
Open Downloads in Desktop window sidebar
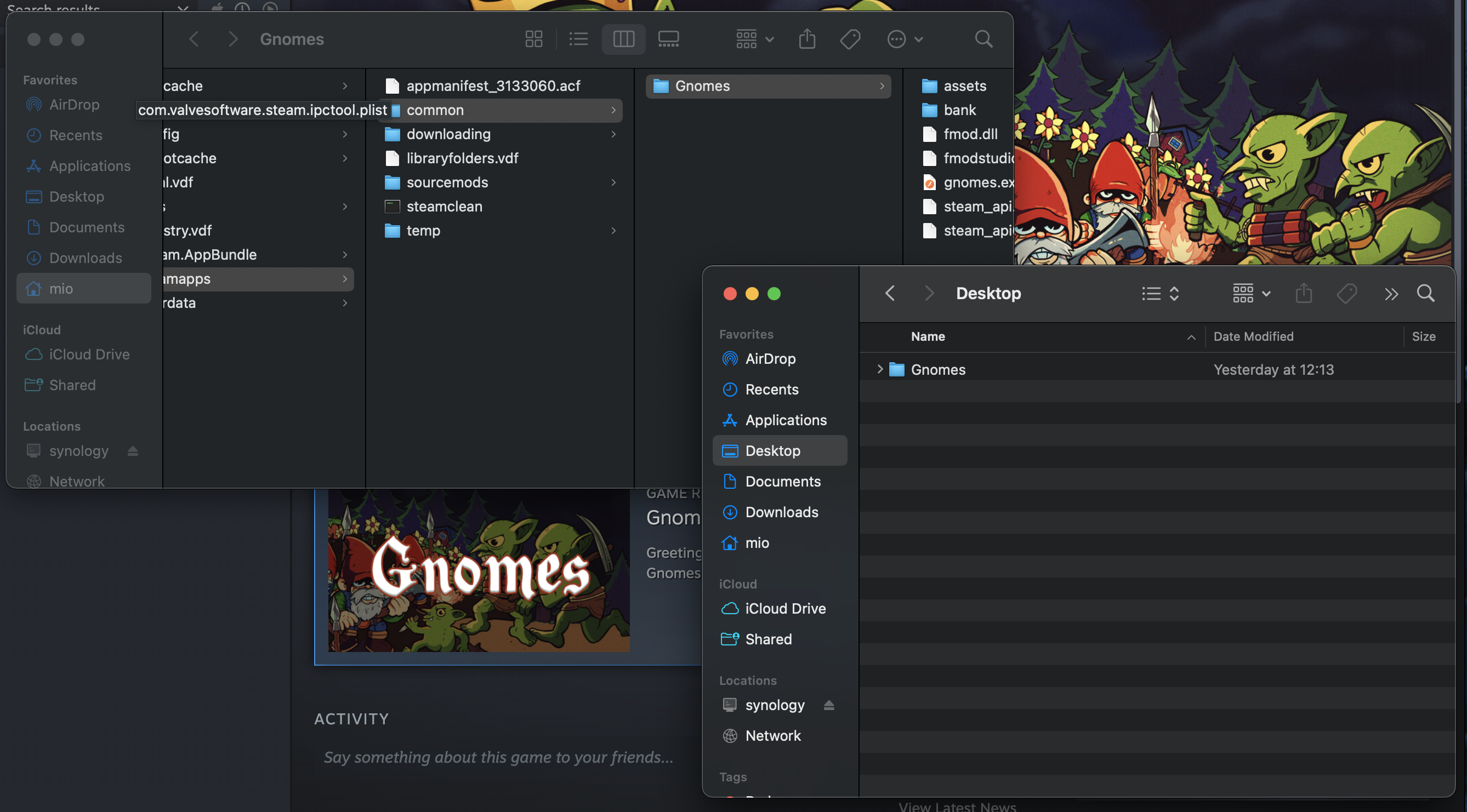point(781,512)
